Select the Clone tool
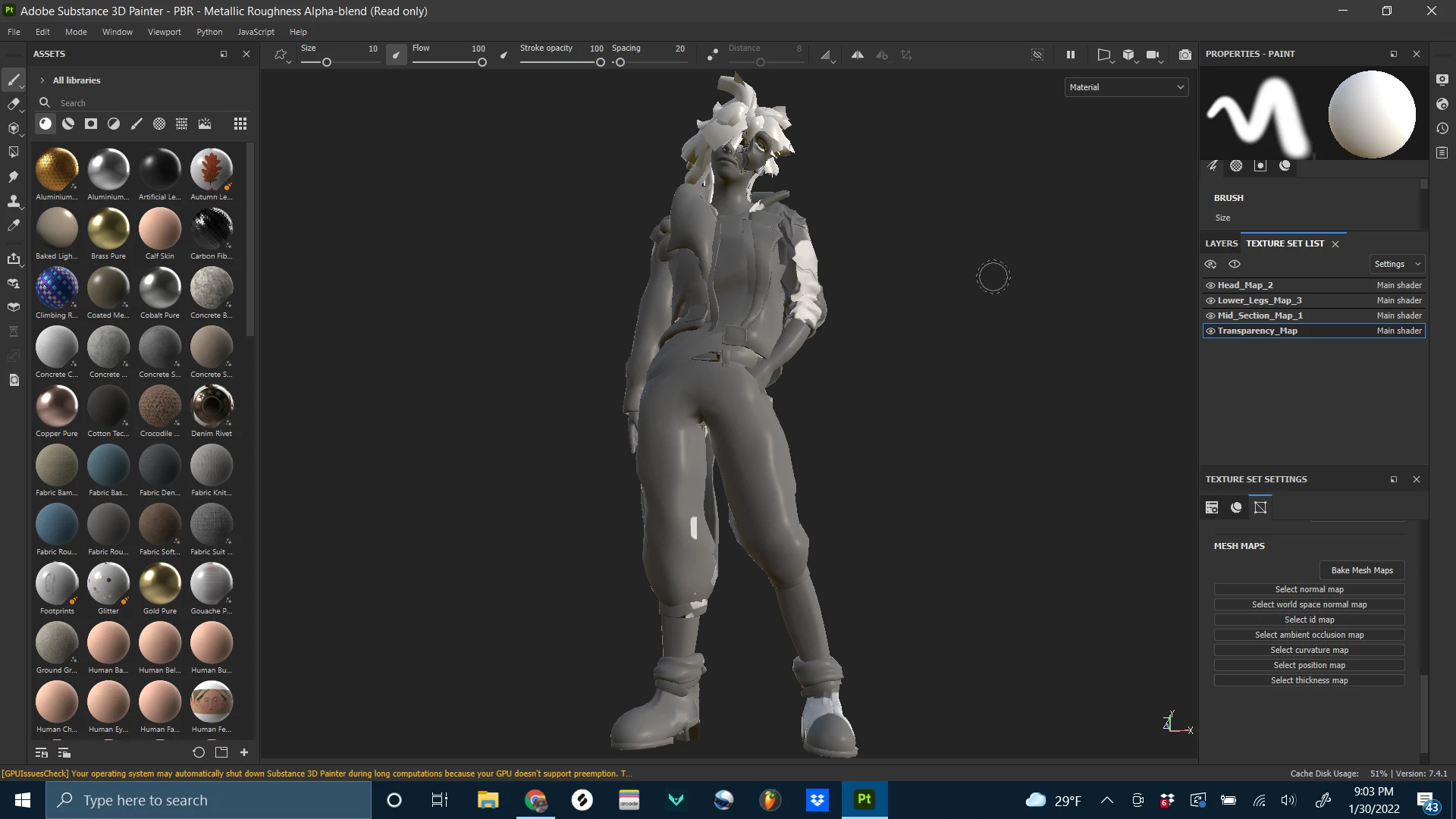 (13, 201)
